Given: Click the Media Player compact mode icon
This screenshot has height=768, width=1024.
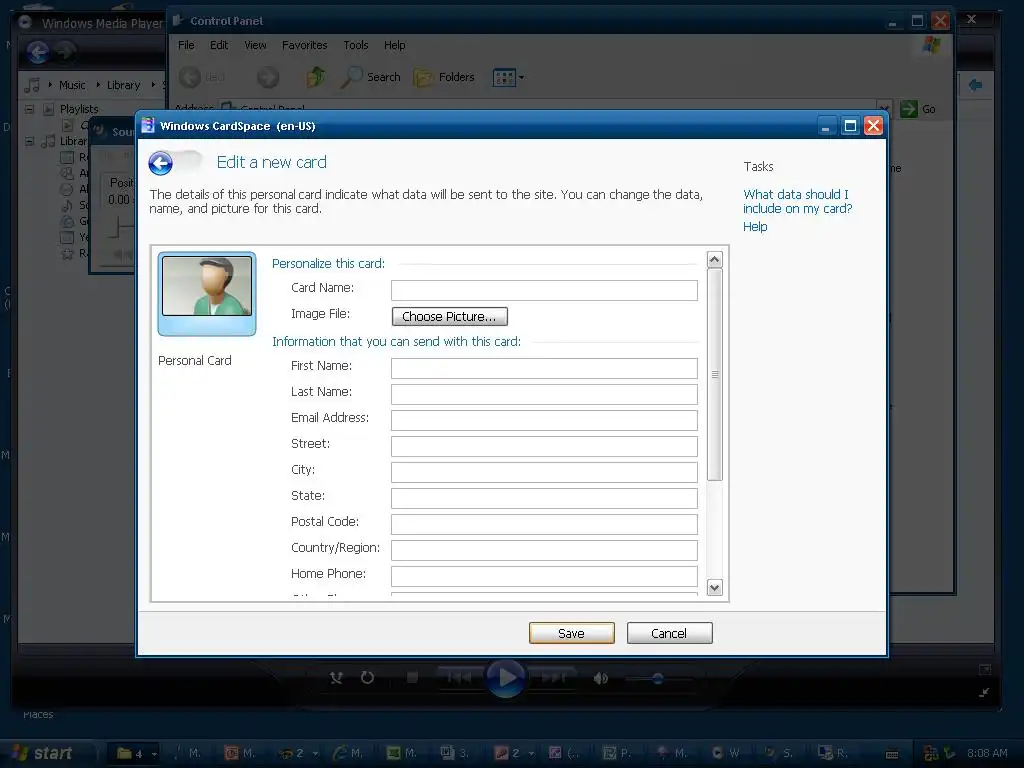Looking at the screenshot, I should (x=984, y=692).
